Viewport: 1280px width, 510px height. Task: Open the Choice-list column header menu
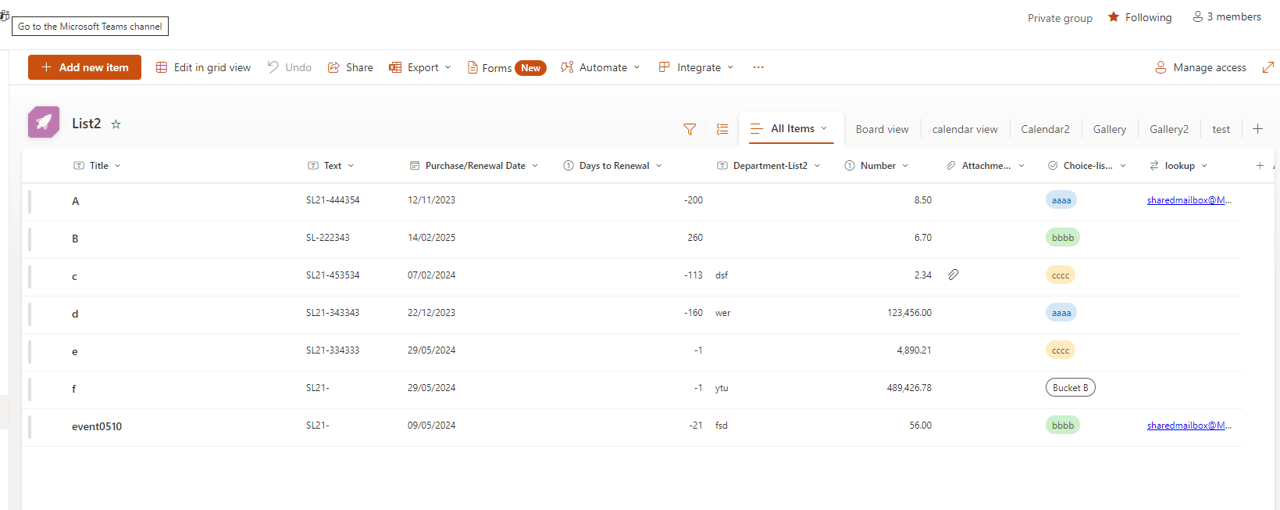pyautogui.click(x=1088, y=166)
